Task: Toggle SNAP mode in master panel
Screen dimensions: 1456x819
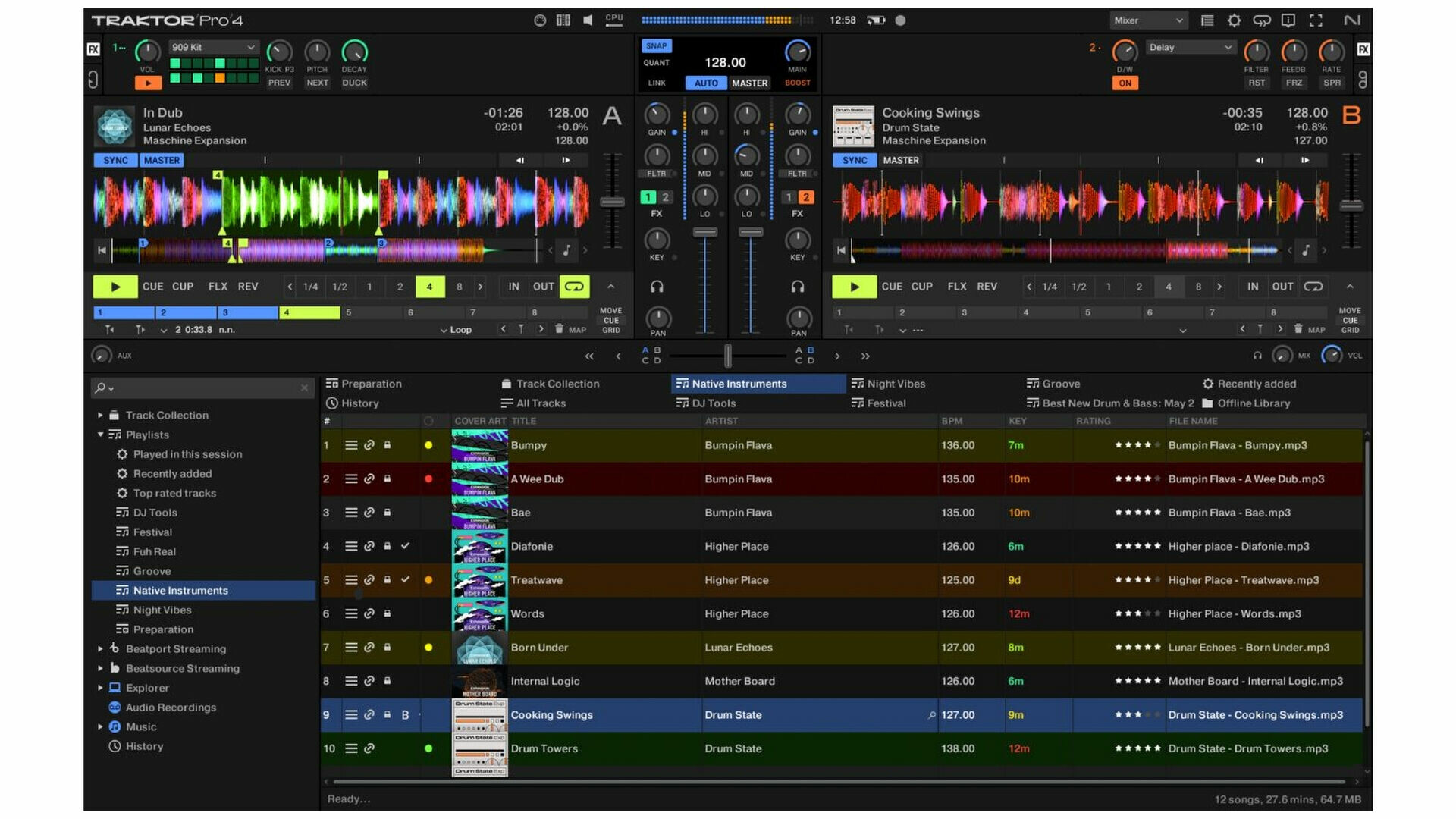Action: pos(656,45)
